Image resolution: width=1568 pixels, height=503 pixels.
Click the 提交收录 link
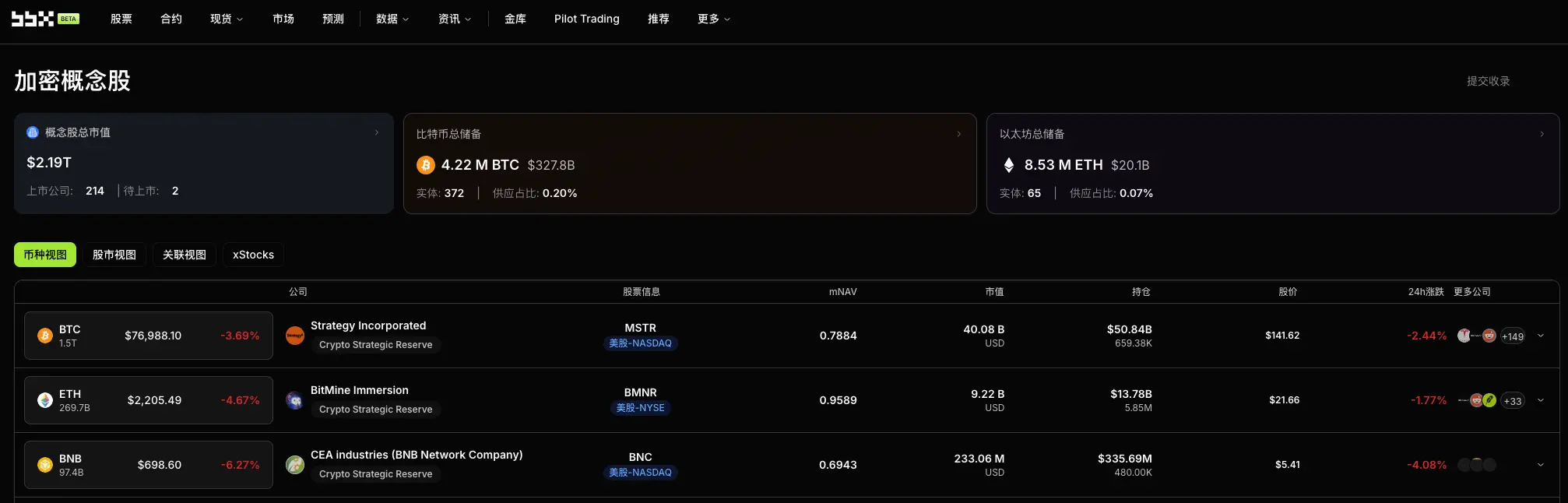click(1489, 81)
